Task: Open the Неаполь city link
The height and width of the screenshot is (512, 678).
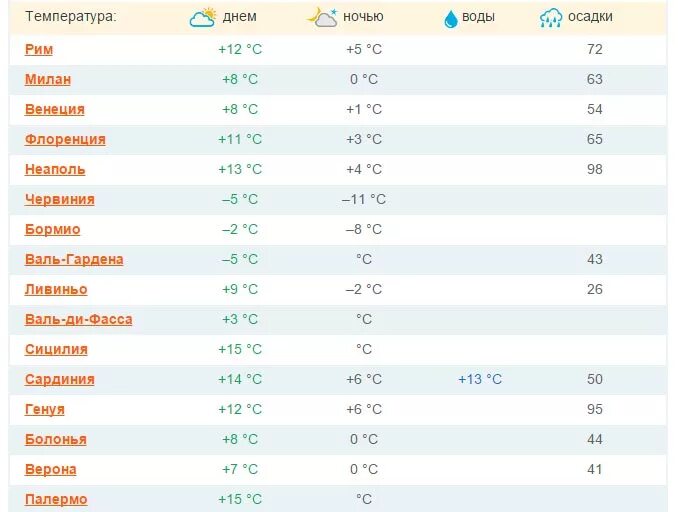Action: 55,169
